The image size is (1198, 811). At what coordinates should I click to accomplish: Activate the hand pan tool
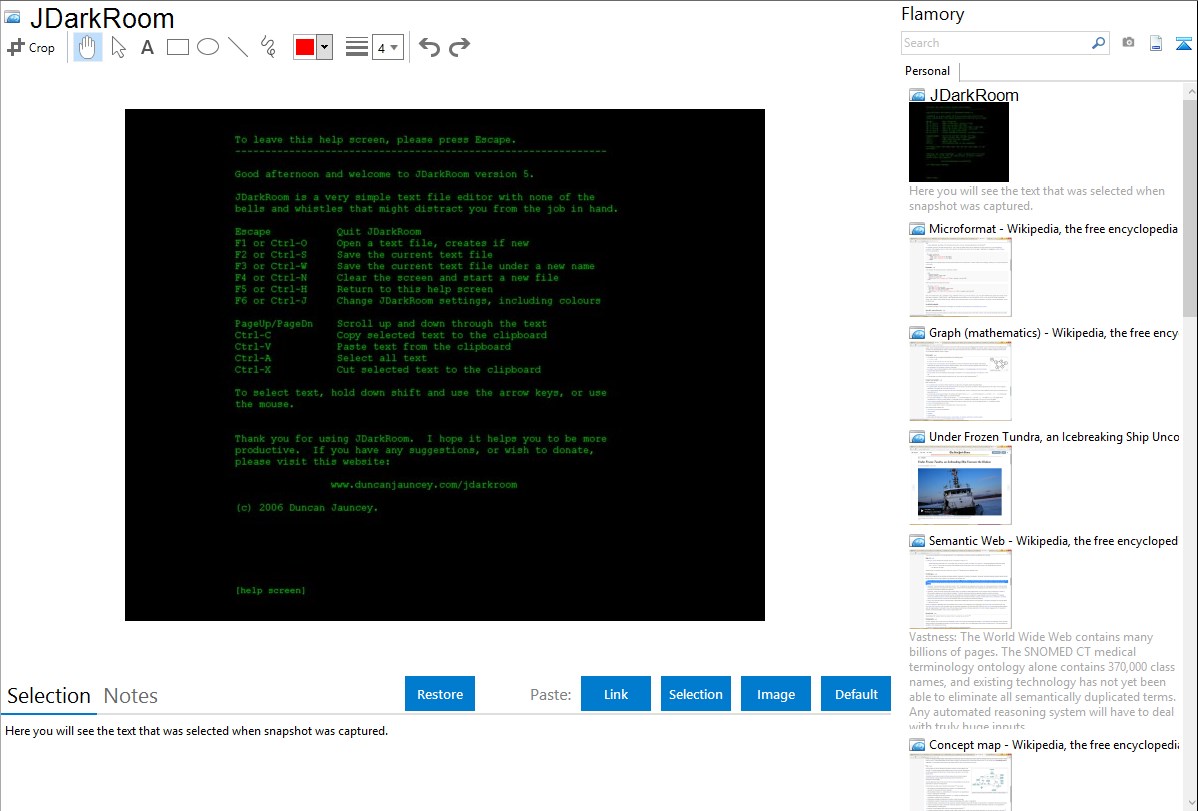pos(88,47)
